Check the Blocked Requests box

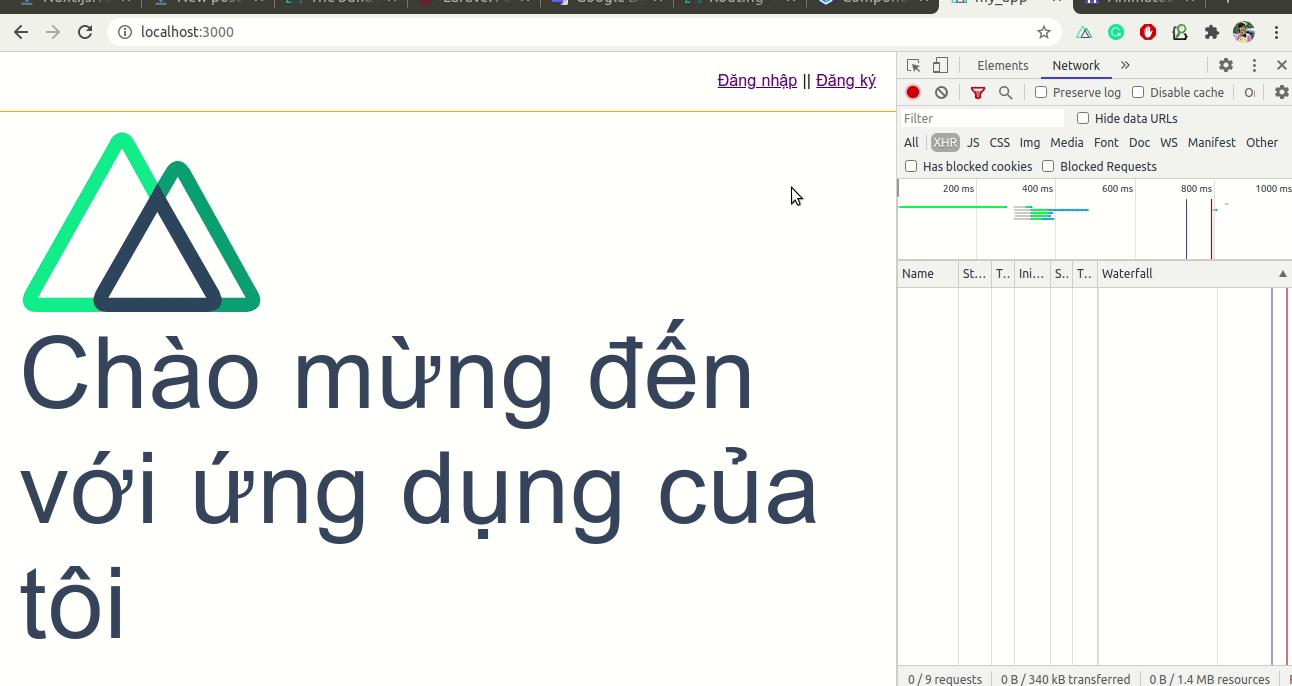(x=1048, y=166)
